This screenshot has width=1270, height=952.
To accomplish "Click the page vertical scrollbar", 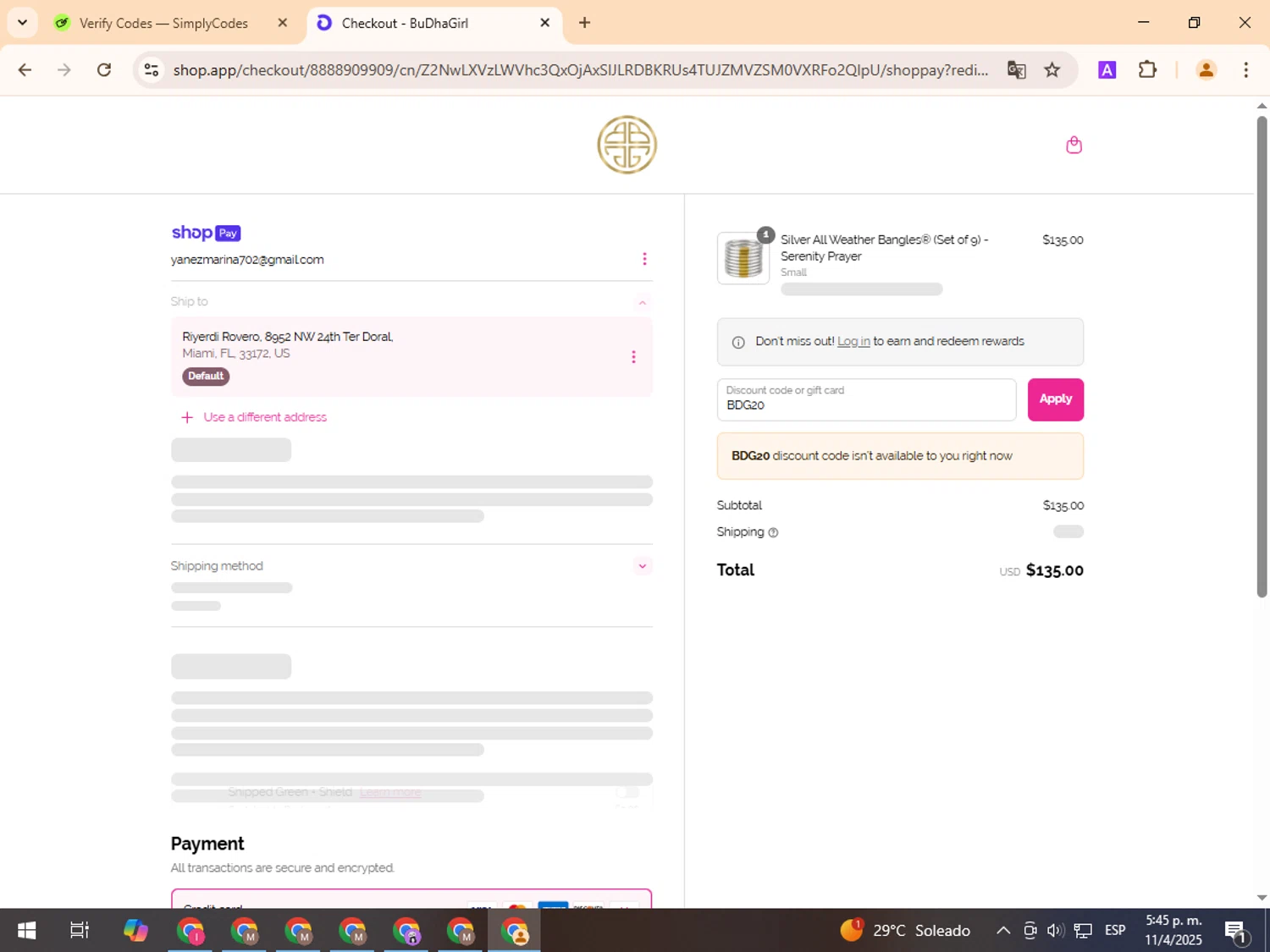I will [x=1262, y=356].
